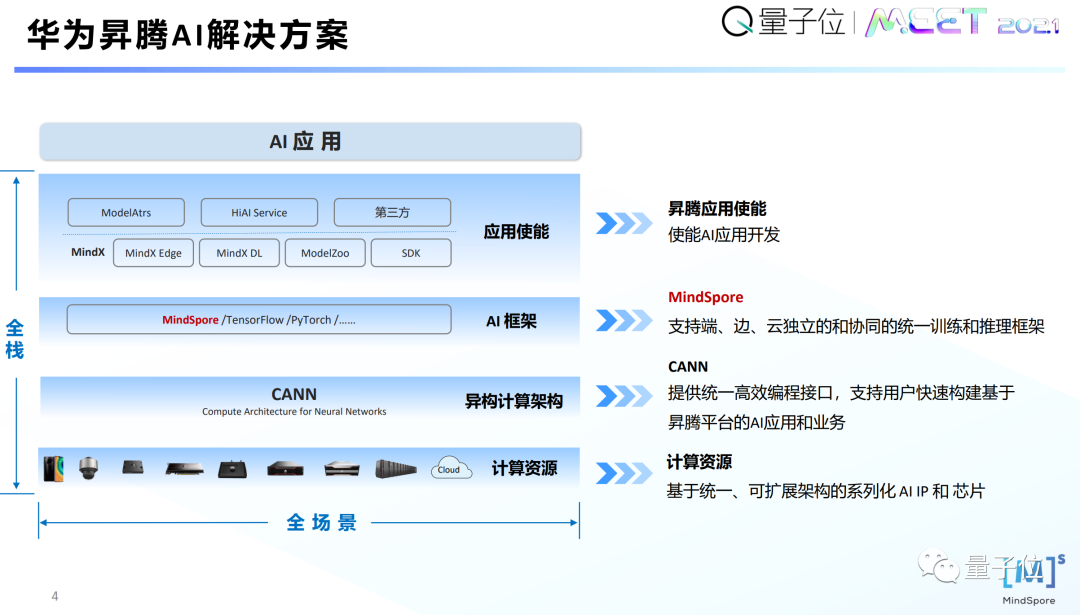Expand the MindSpore section chevron arrows

[x=624, y=318]
